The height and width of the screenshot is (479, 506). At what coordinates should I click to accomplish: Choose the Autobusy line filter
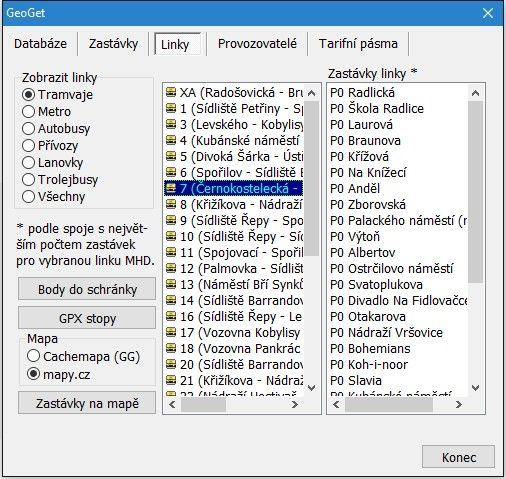(56, 128)
